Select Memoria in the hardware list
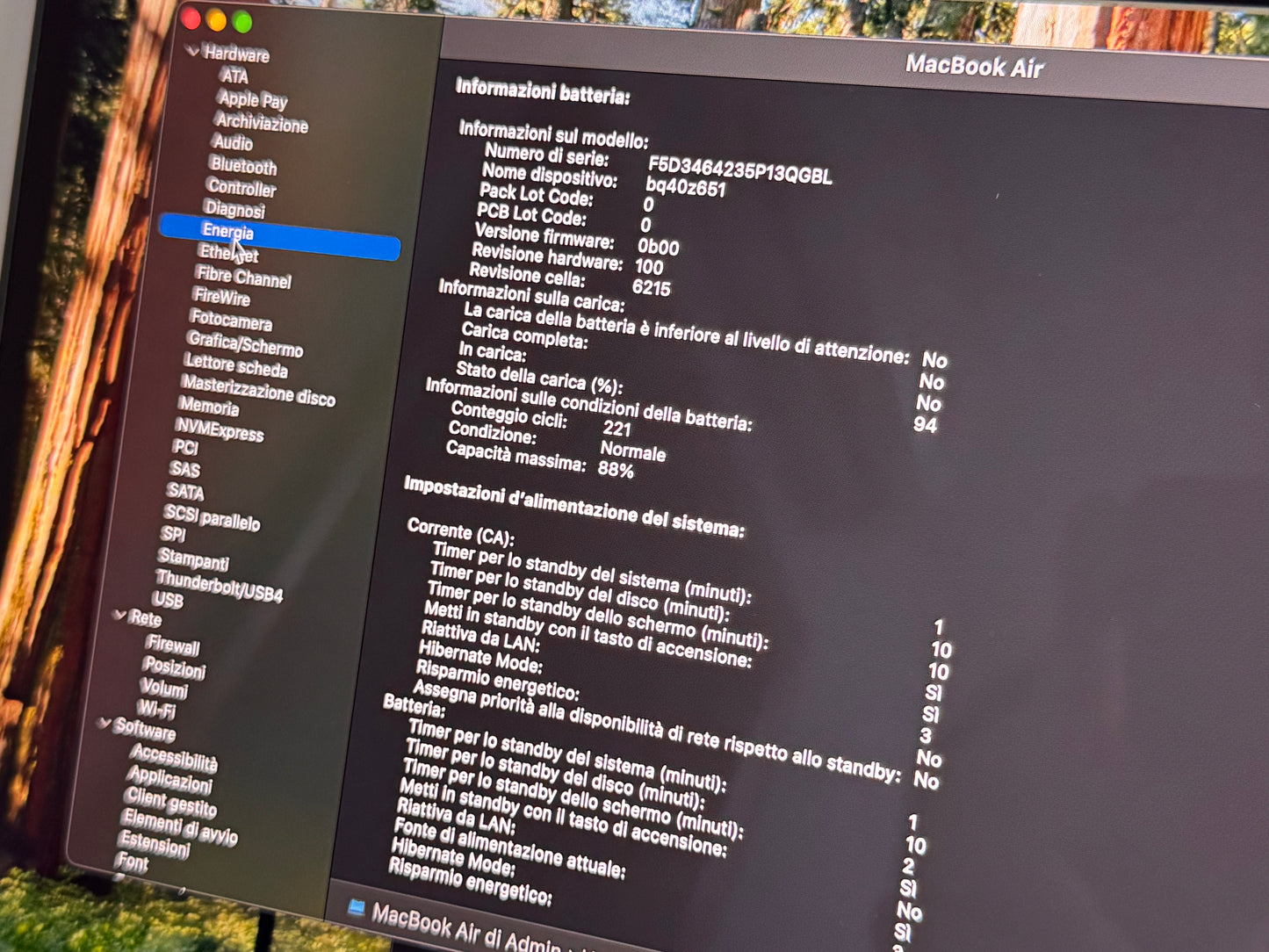The width and height of the screenshot is (1269, 952). [x=209, y=407]
